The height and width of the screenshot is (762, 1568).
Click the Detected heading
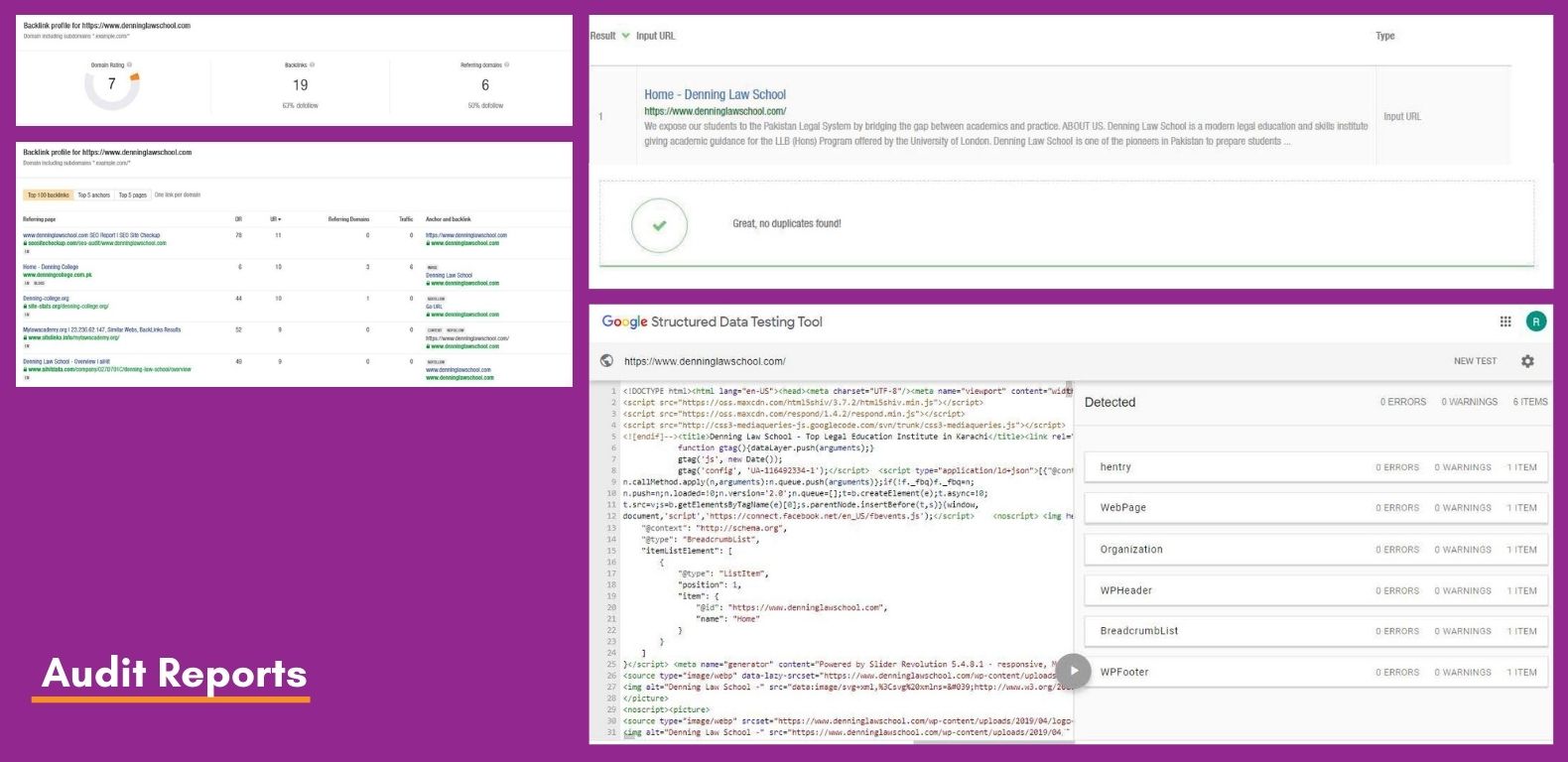pos(1110,402)
